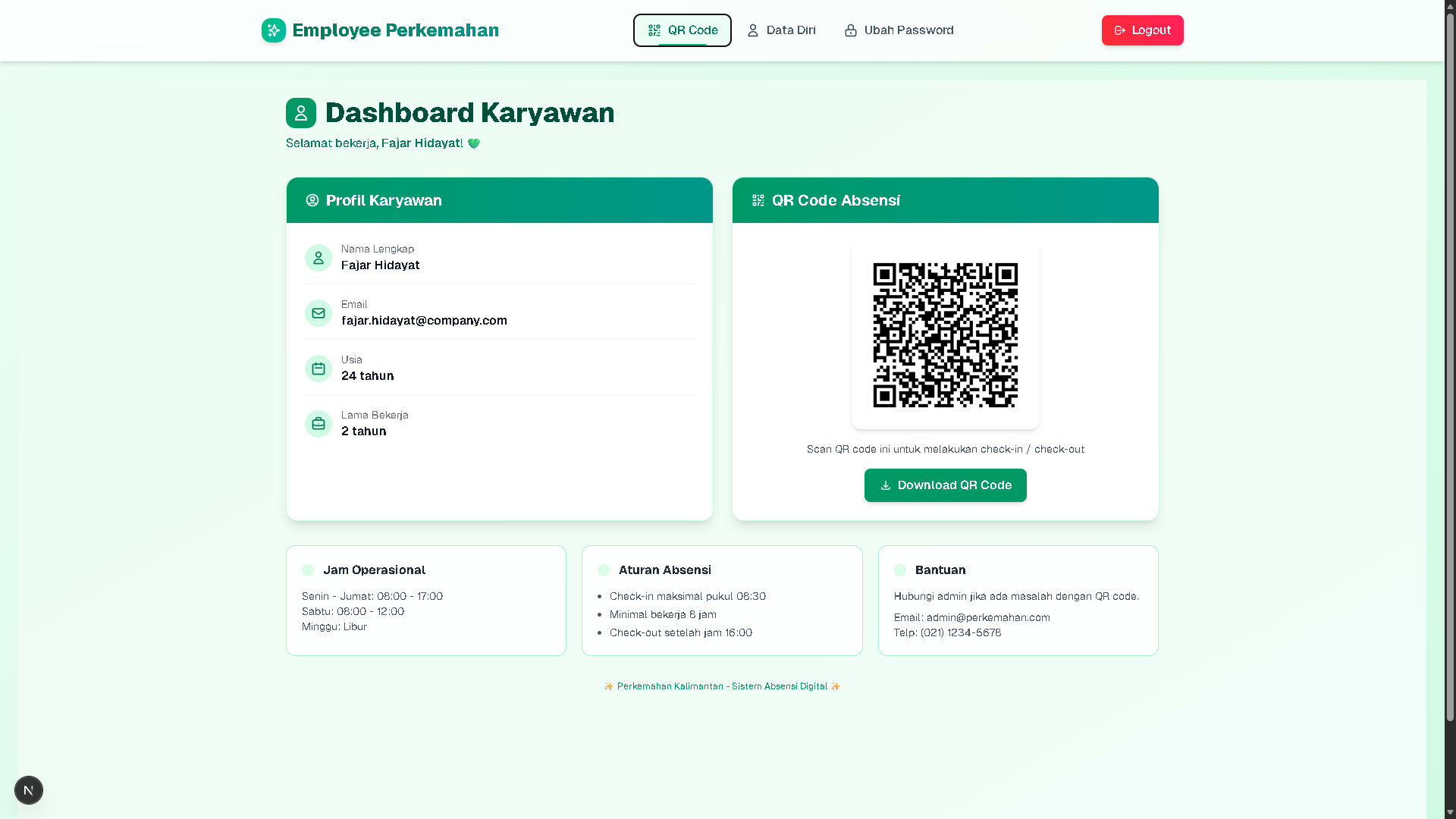Click the Profil Karyawan card title

(x=384, y=200)
